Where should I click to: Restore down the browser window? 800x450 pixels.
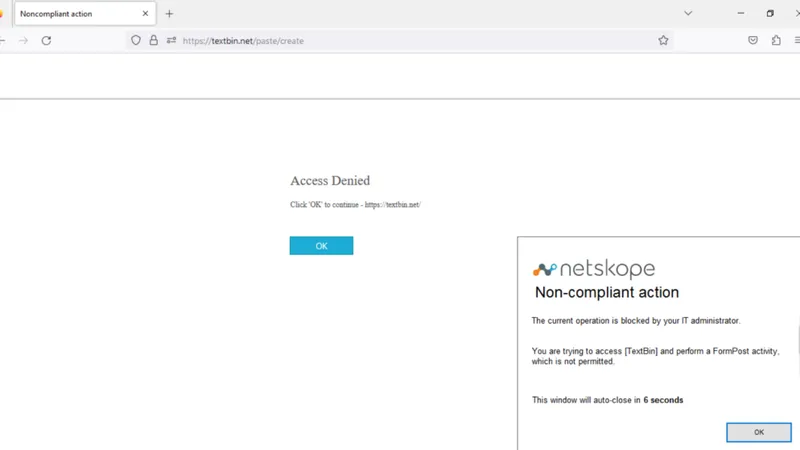pyautogui.click(x=770, y=14)
